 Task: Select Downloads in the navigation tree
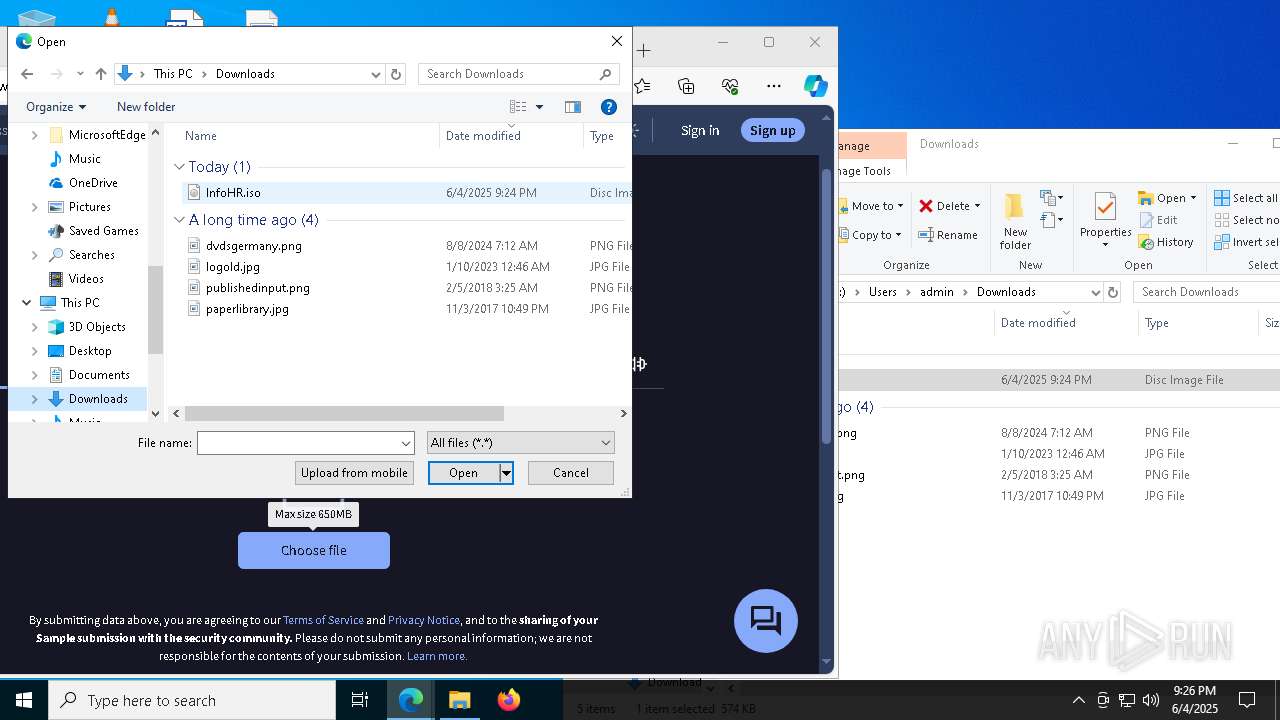click(98, 399)
